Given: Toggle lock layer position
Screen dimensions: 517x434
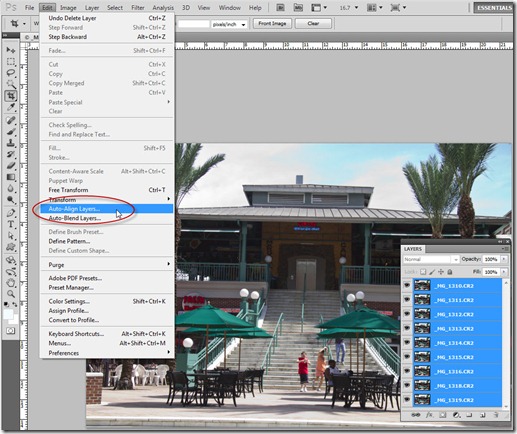Looking at the screenshot, I should [x=441, y=272].
